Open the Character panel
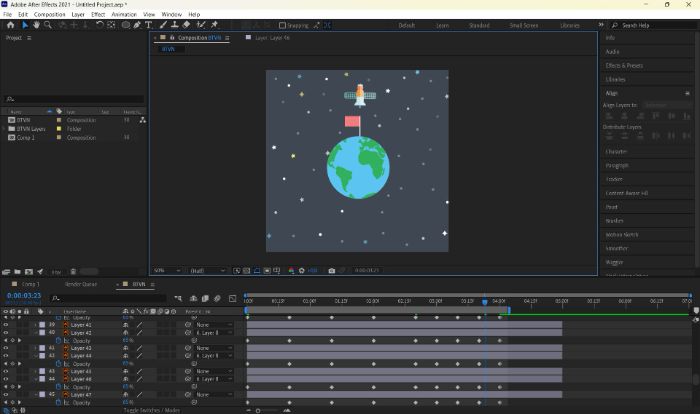Screen dimensions: 700x414 coord(616,151)
